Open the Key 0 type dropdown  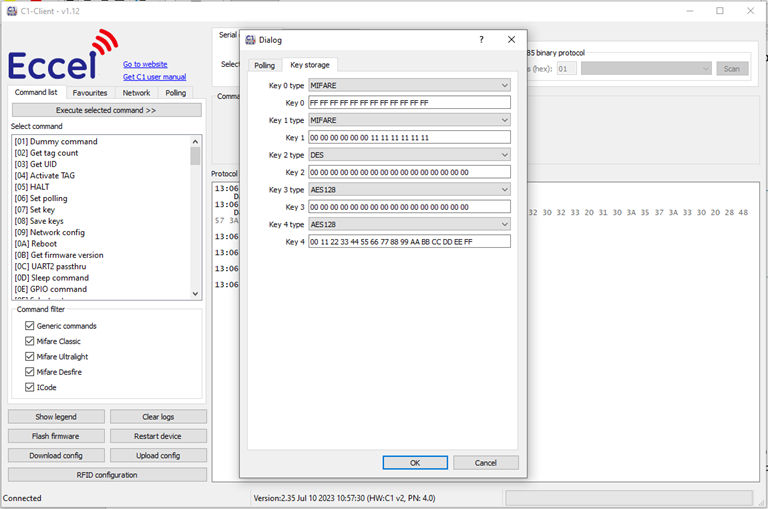click(x=409, y=85)
